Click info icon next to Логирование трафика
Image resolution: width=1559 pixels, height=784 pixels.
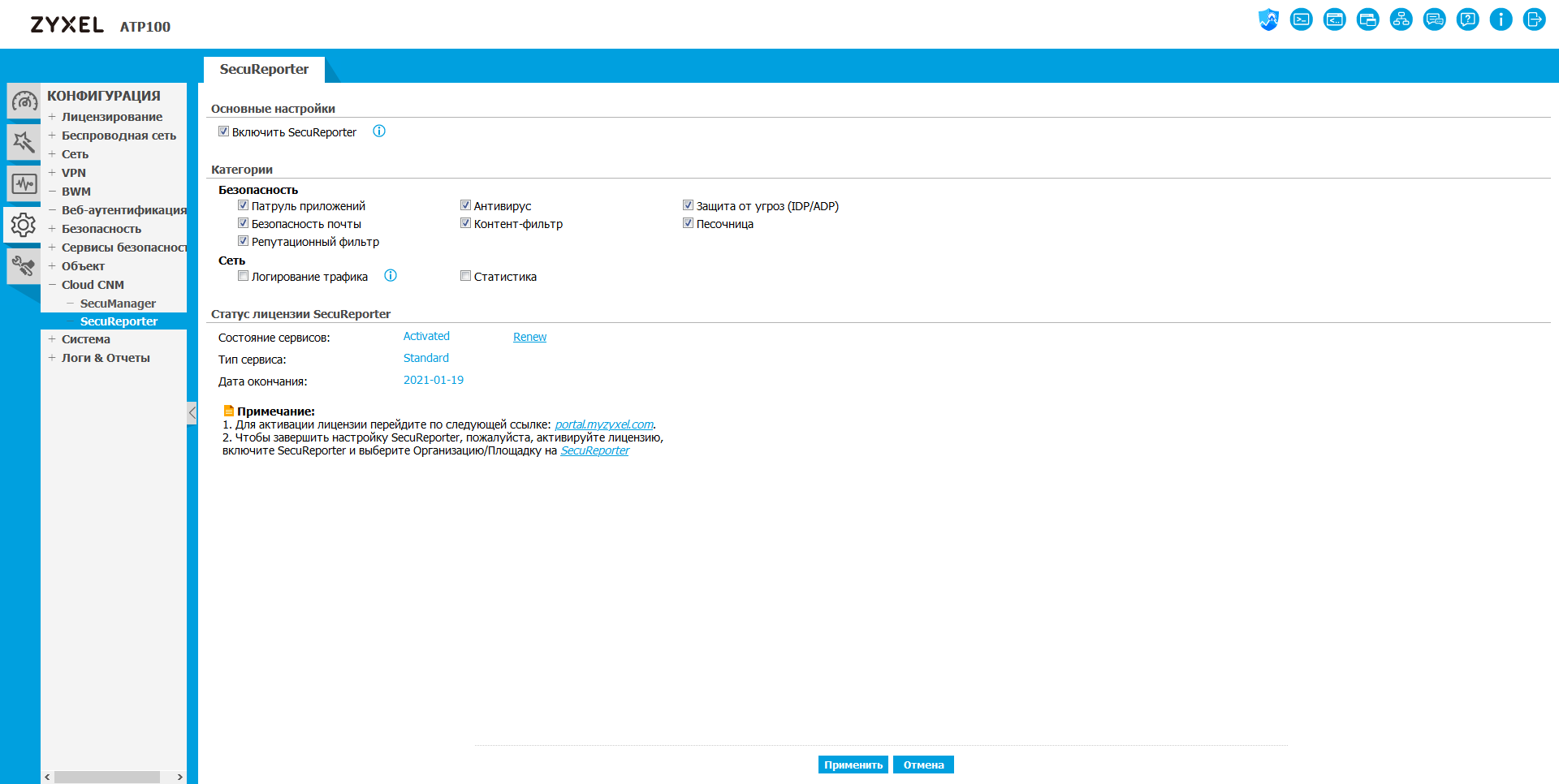coord(391,276)
